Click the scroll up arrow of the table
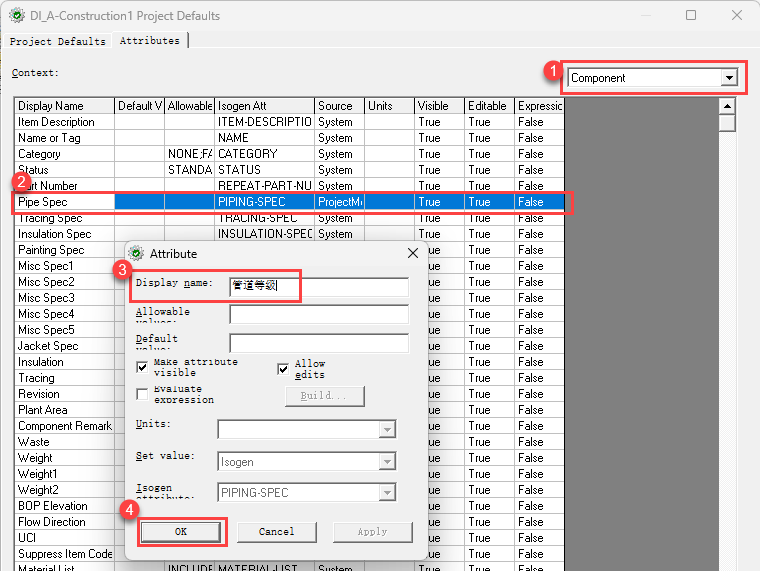This screenshot has width=760, height=571. pos(727,106)
